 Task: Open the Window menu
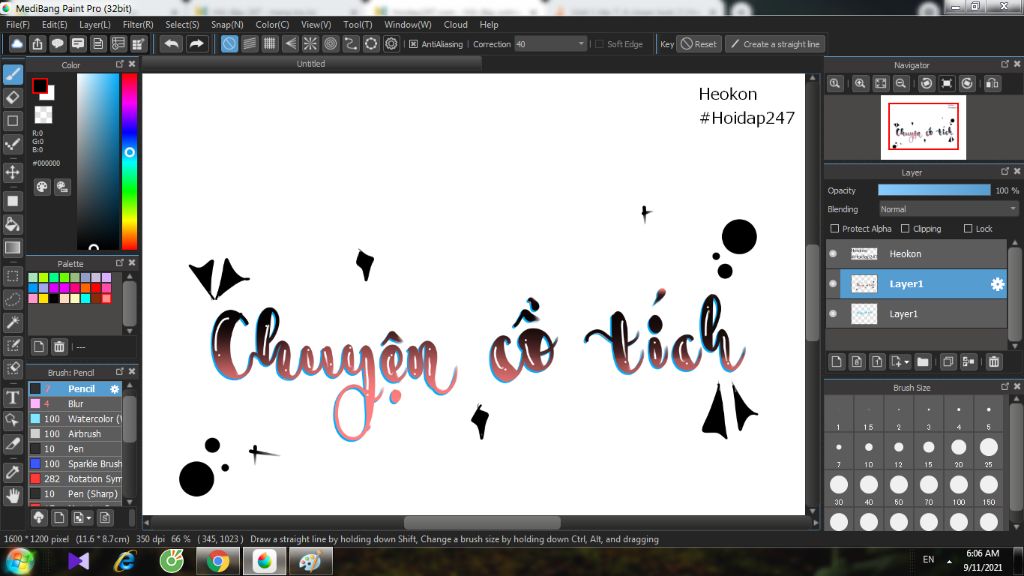pos(408,25)
